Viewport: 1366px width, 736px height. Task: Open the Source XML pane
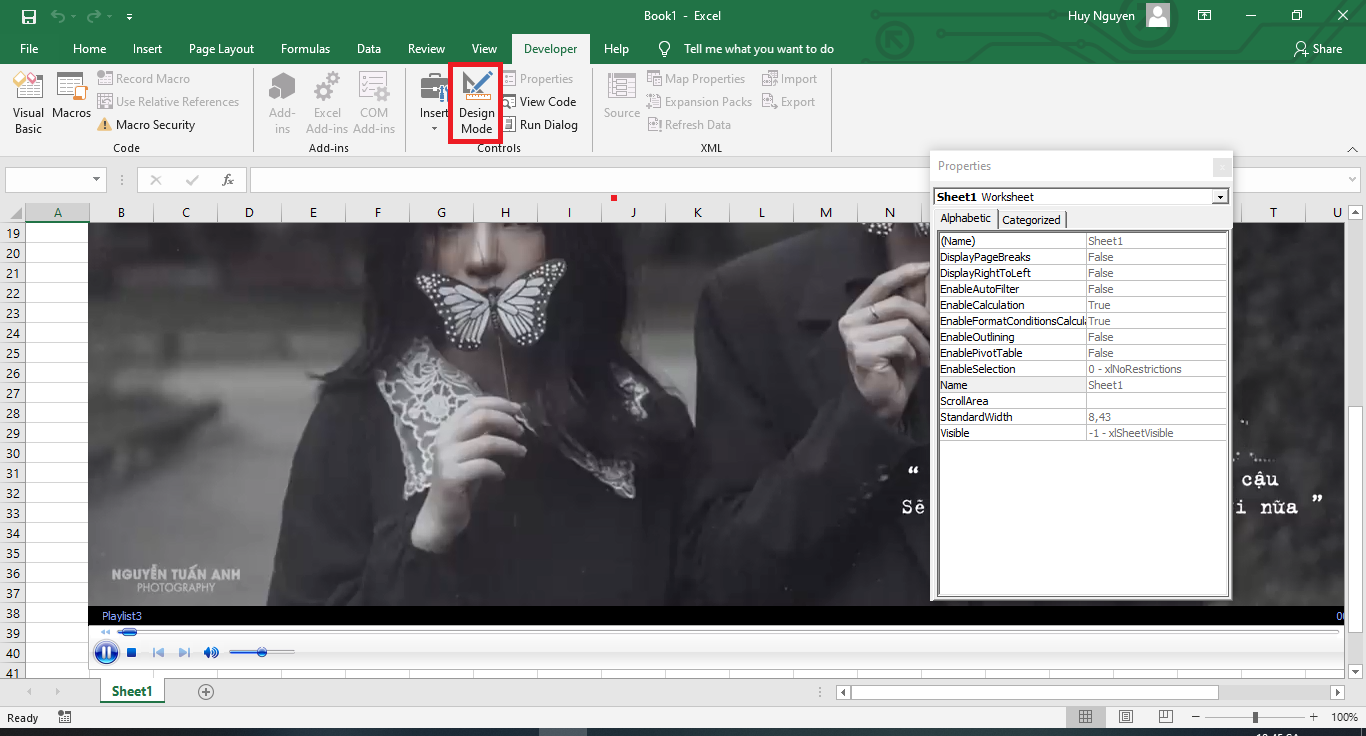point(620,101)
